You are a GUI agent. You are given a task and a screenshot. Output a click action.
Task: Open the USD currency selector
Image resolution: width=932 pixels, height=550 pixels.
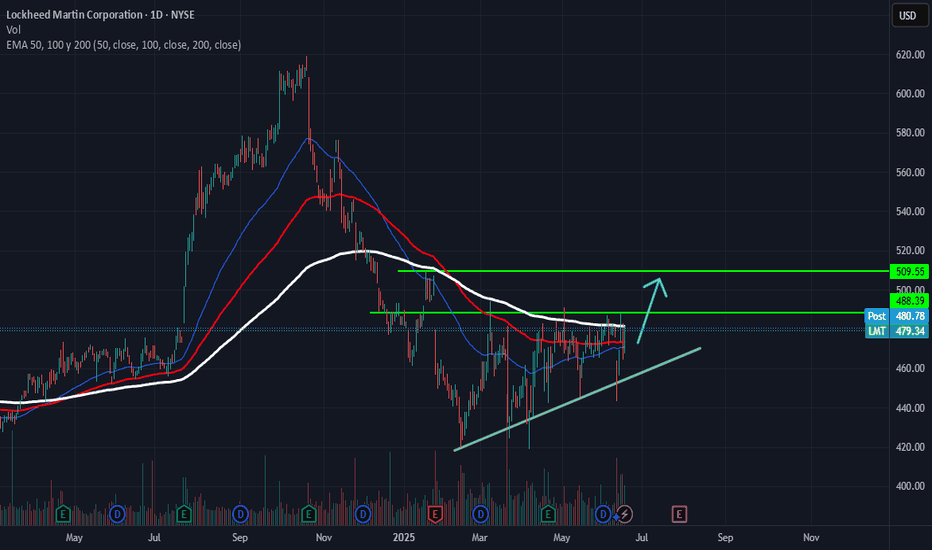tap(909, 15)
